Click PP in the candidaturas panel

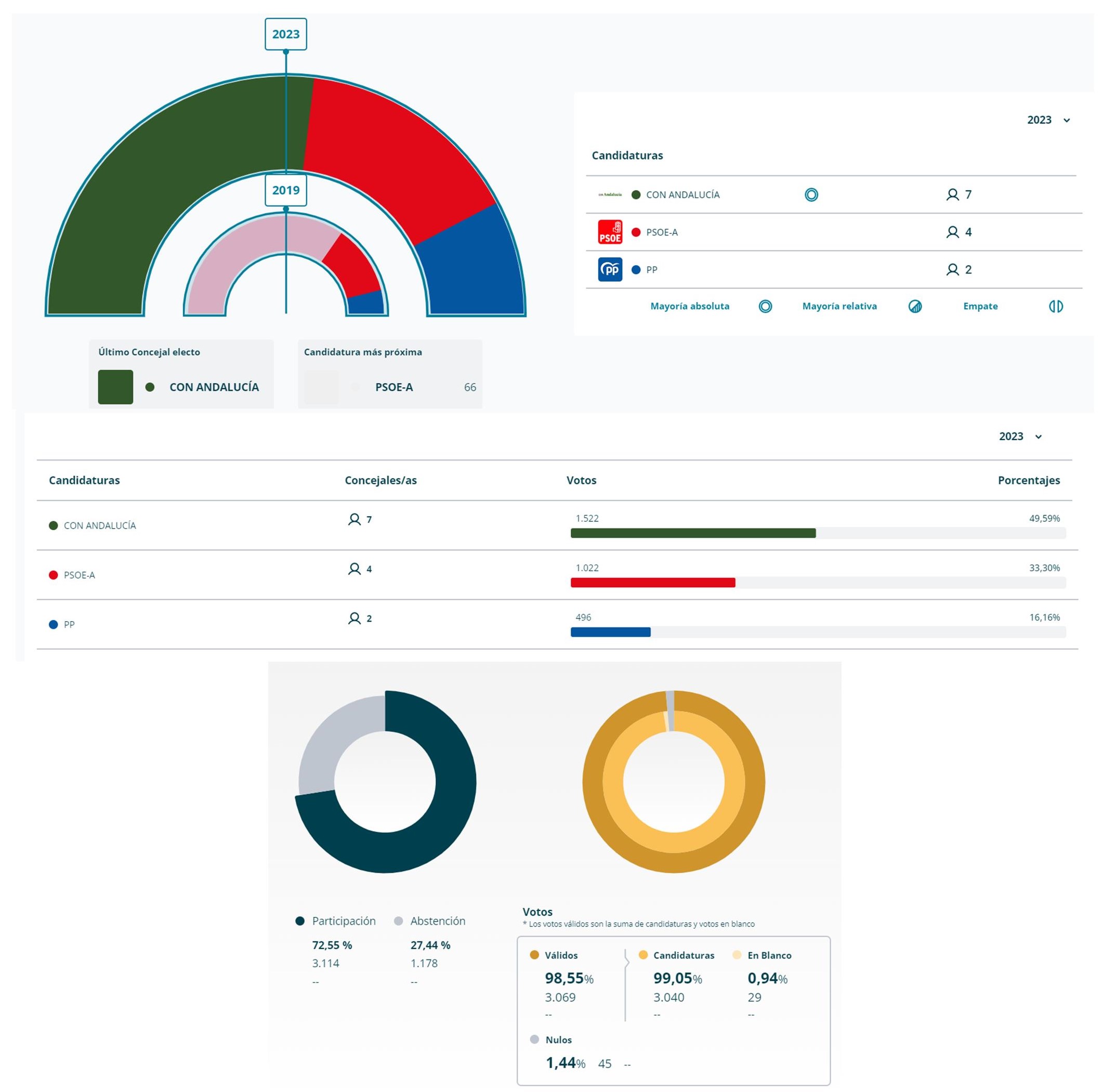(651, 270)
